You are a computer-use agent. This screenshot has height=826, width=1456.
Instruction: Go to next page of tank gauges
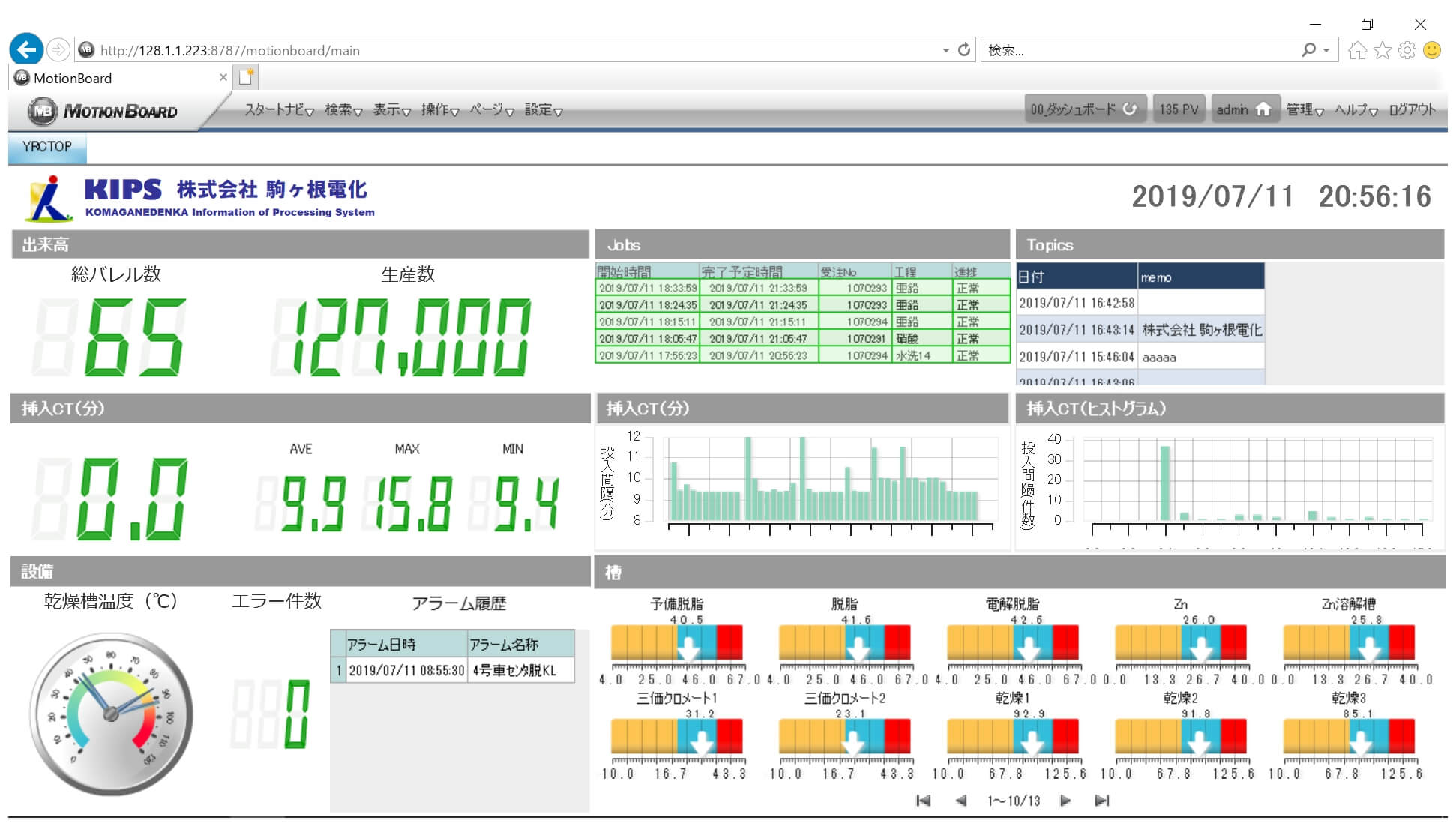(x=1065, y=801)
